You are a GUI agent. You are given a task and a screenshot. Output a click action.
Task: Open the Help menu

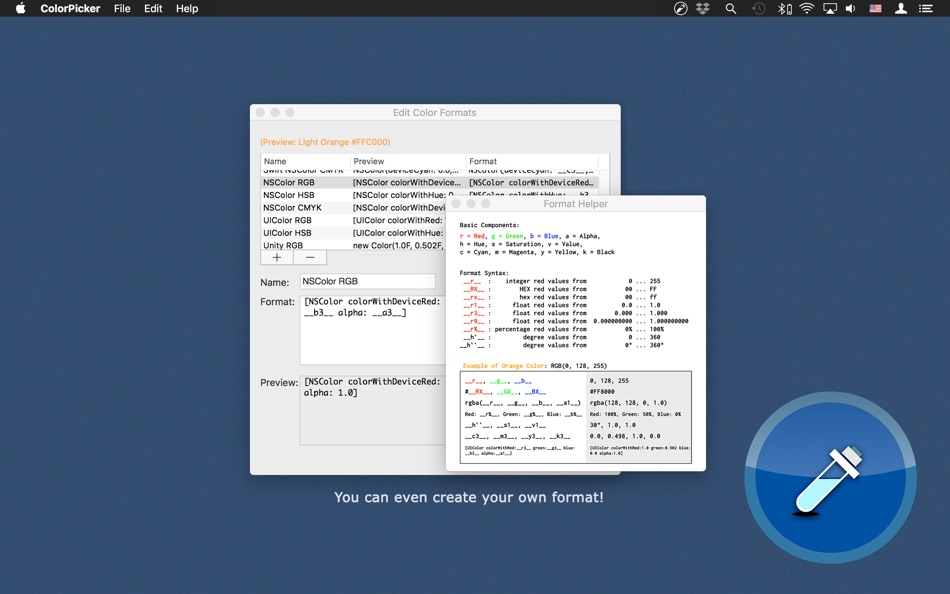[x=187, y=8]
